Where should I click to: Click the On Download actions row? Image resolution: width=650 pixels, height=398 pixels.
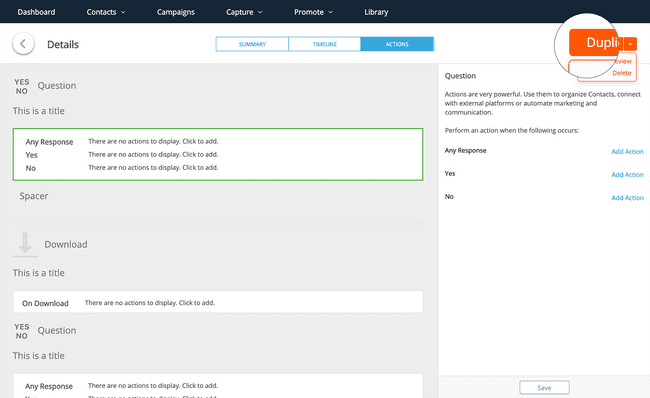pos(218,302)
